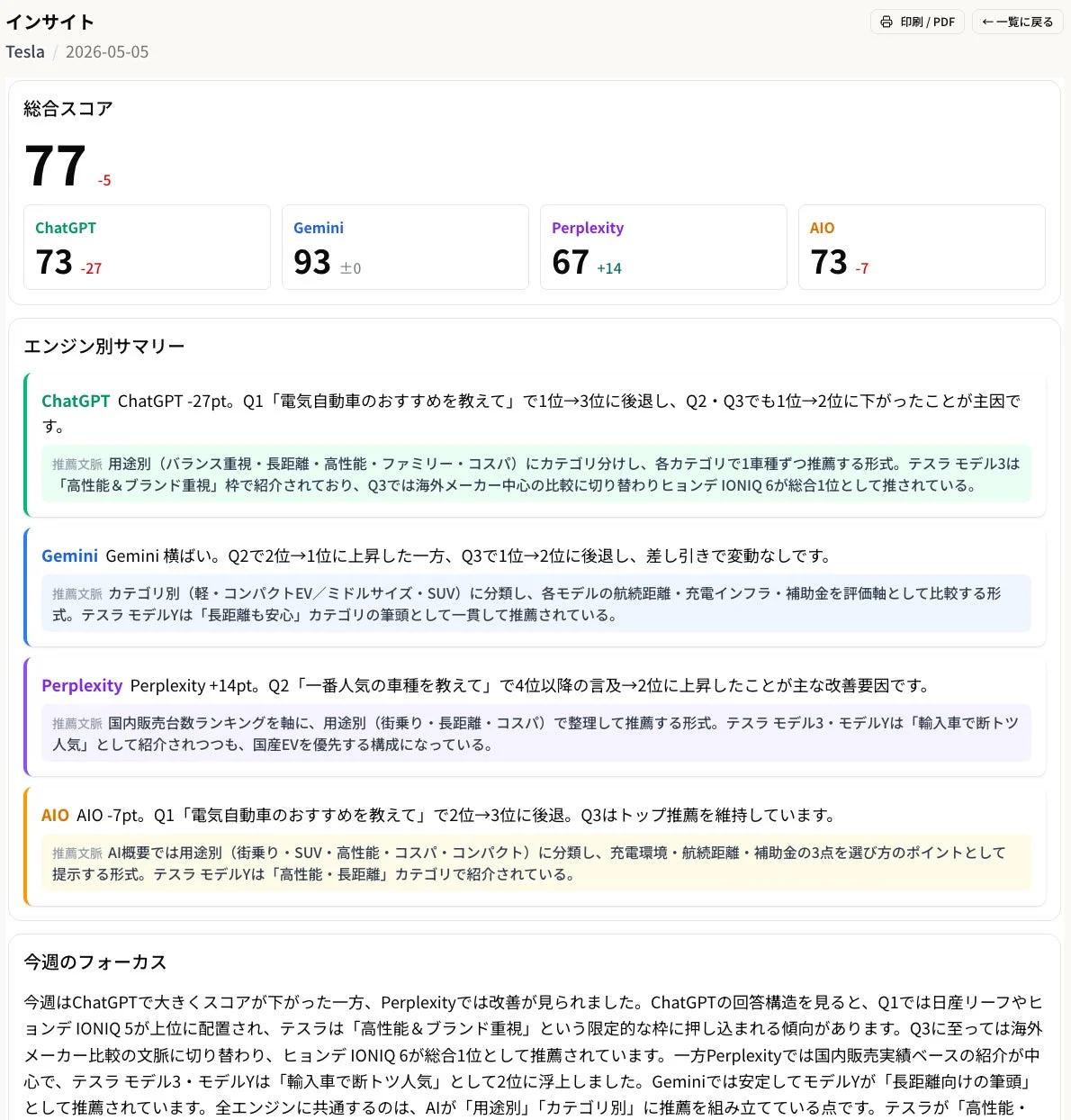Click the yellow AIO 推薦文脈 box
The image size is (1071, 1120).
point(536,863)
